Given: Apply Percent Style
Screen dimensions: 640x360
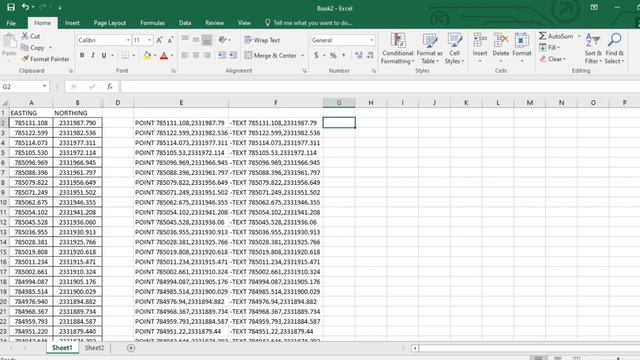Looking at the screenshot, I should click(x=333, y=55).
